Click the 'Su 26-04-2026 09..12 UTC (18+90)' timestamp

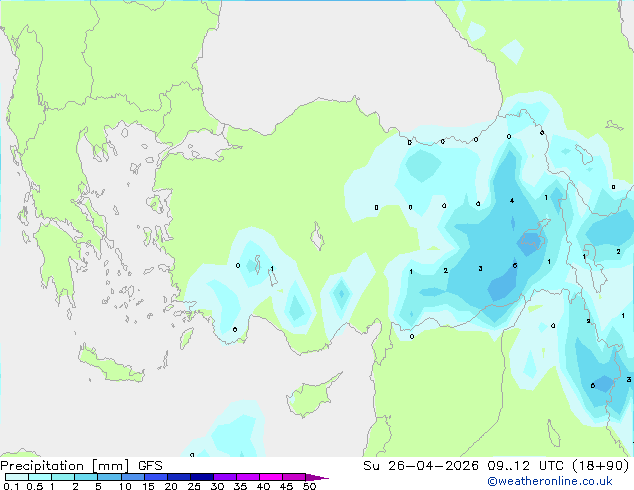496,466
